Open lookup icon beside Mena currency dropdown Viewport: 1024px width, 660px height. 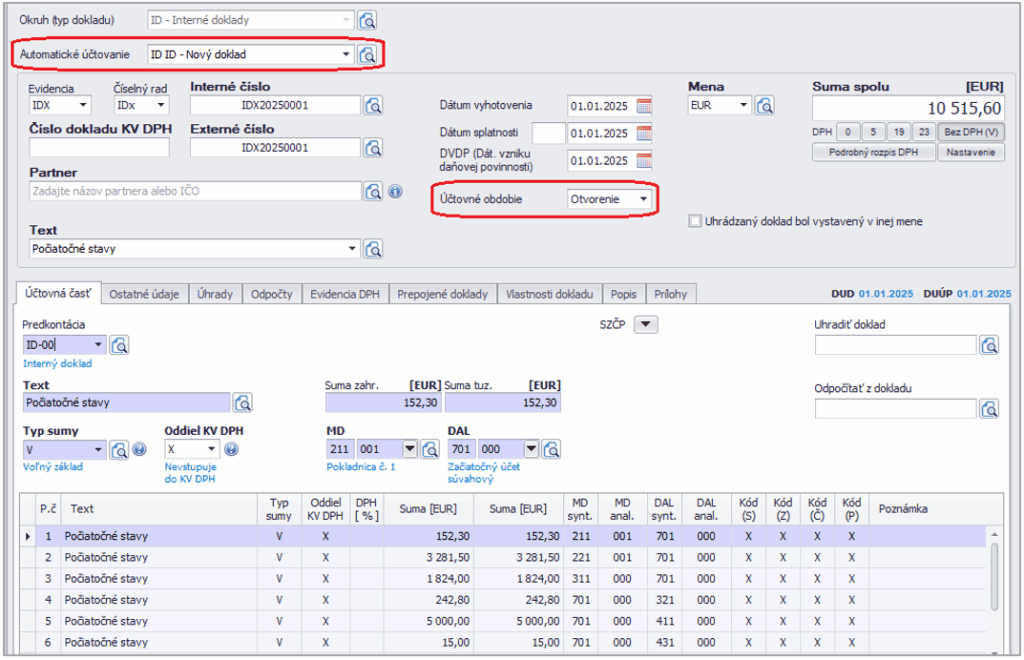765,105
